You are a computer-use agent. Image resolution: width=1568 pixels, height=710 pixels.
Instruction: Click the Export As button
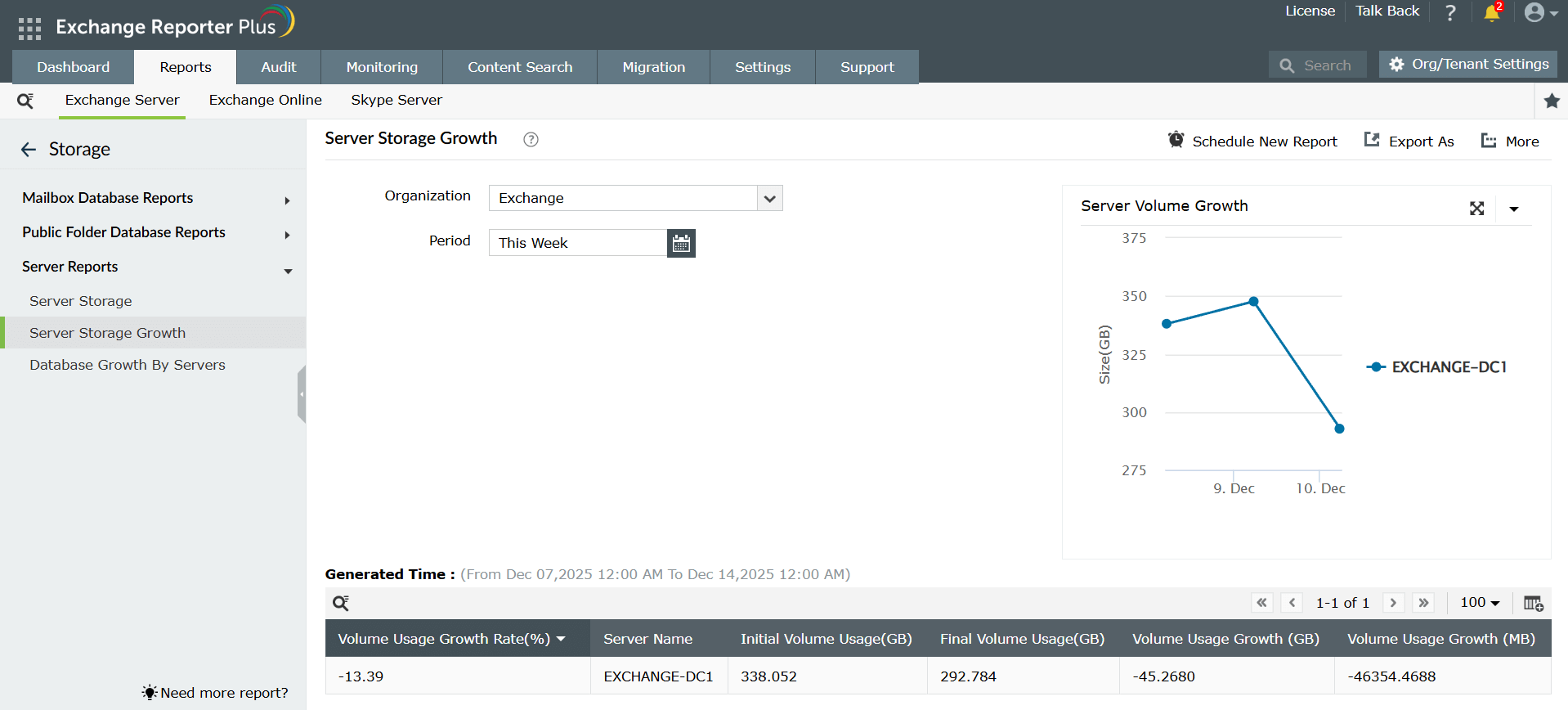point(1409,141)
